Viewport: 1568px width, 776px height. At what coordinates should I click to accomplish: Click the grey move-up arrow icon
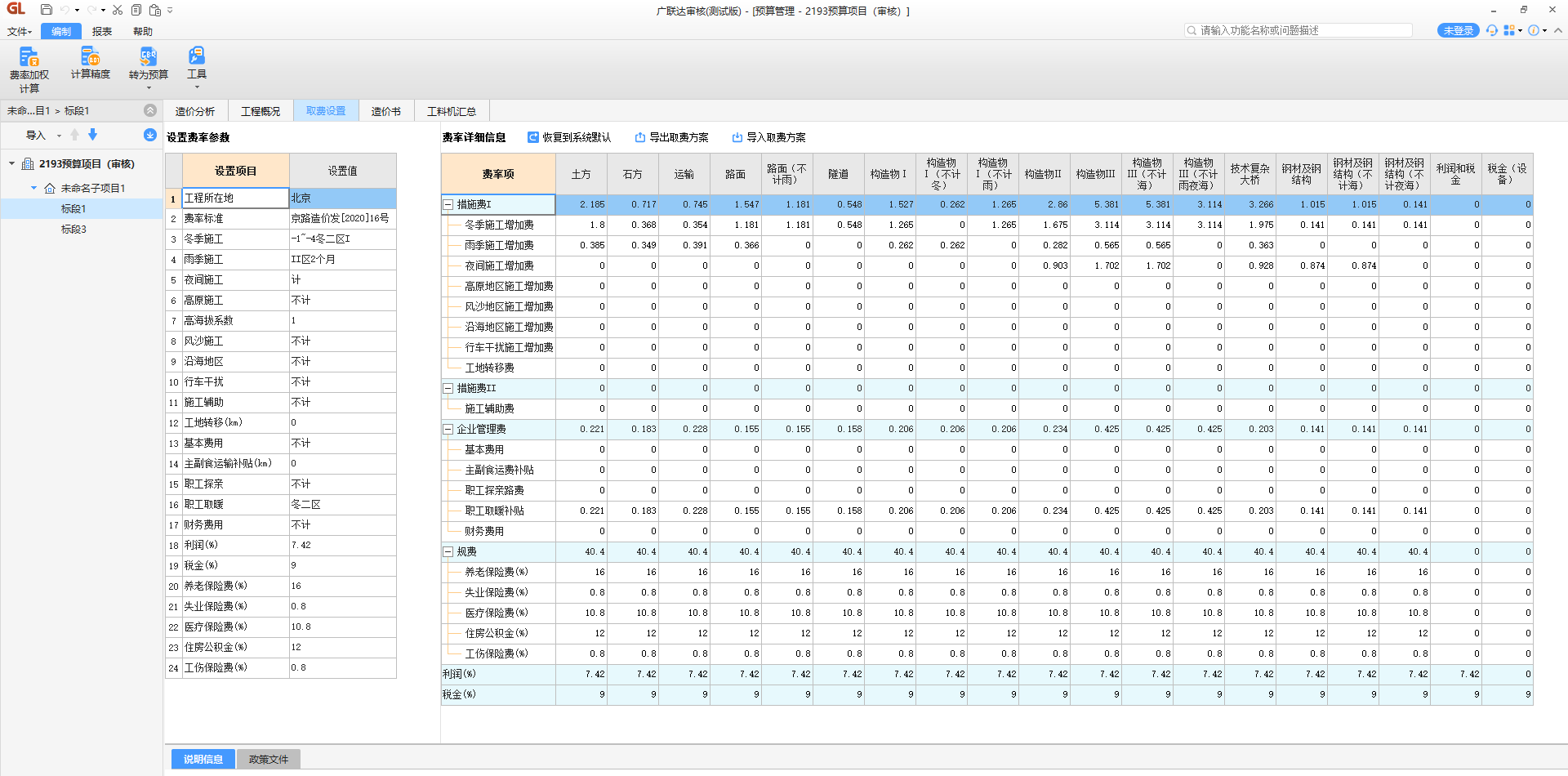pos(75,135)
